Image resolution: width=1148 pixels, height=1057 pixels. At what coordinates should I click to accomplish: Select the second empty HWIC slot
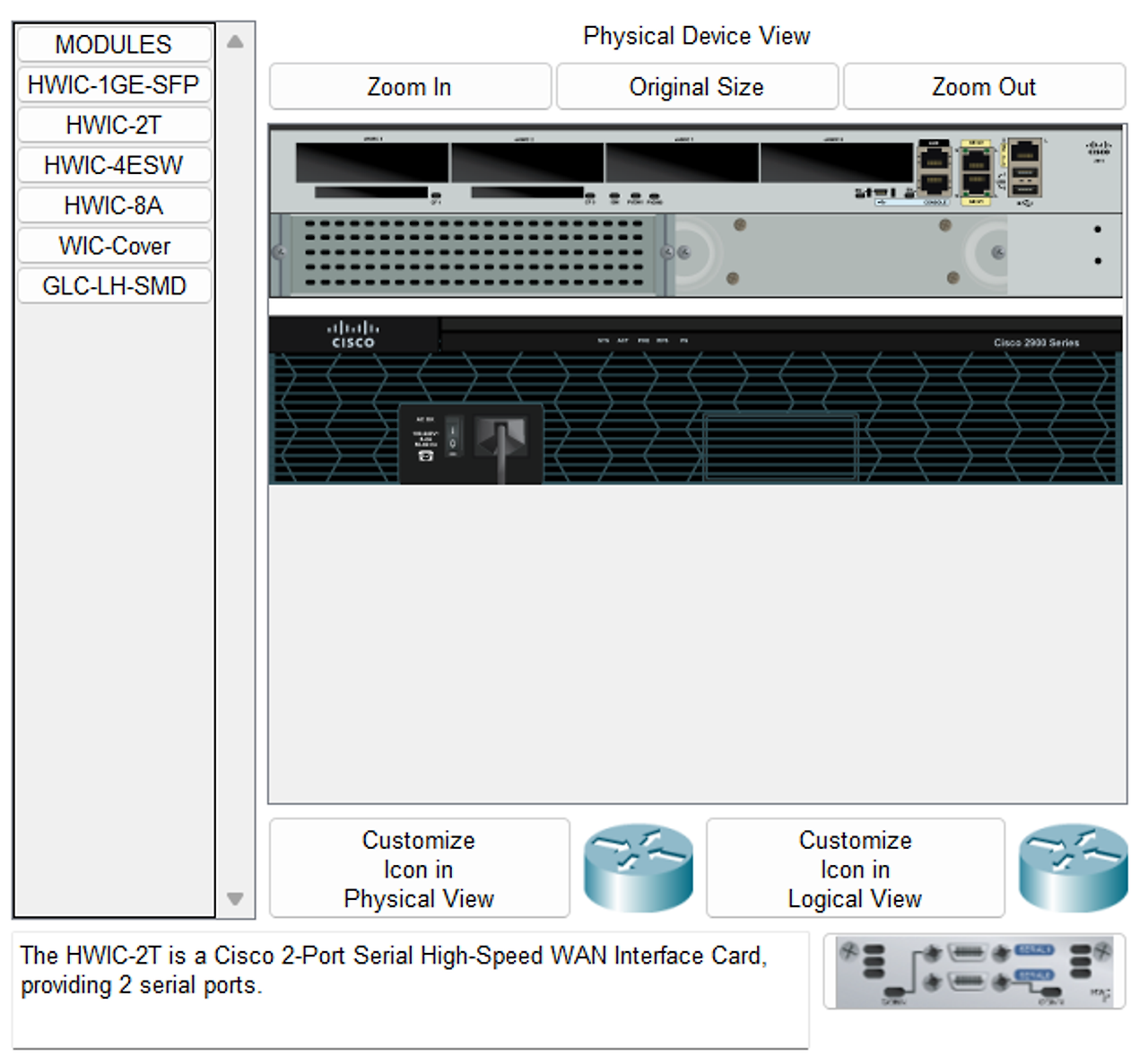pyautogui.click(x=527, y=162)
